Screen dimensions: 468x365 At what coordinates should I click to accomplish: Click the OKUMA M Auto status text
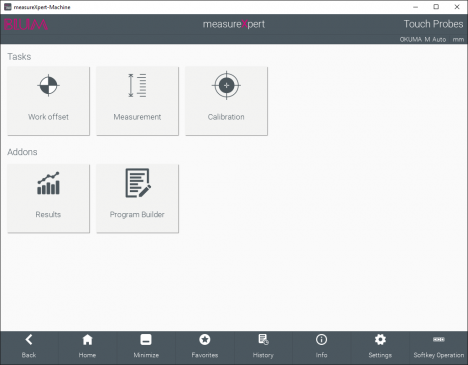(x=423, y=39)
